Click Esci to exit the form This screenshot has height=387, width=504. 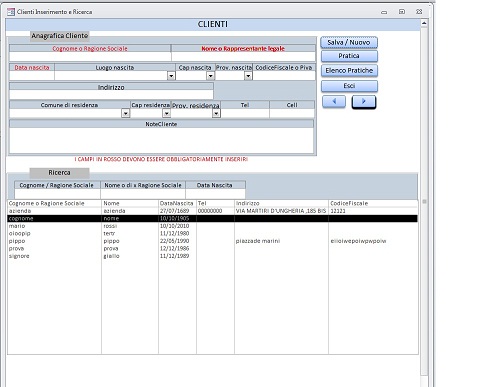click(349, 86)
